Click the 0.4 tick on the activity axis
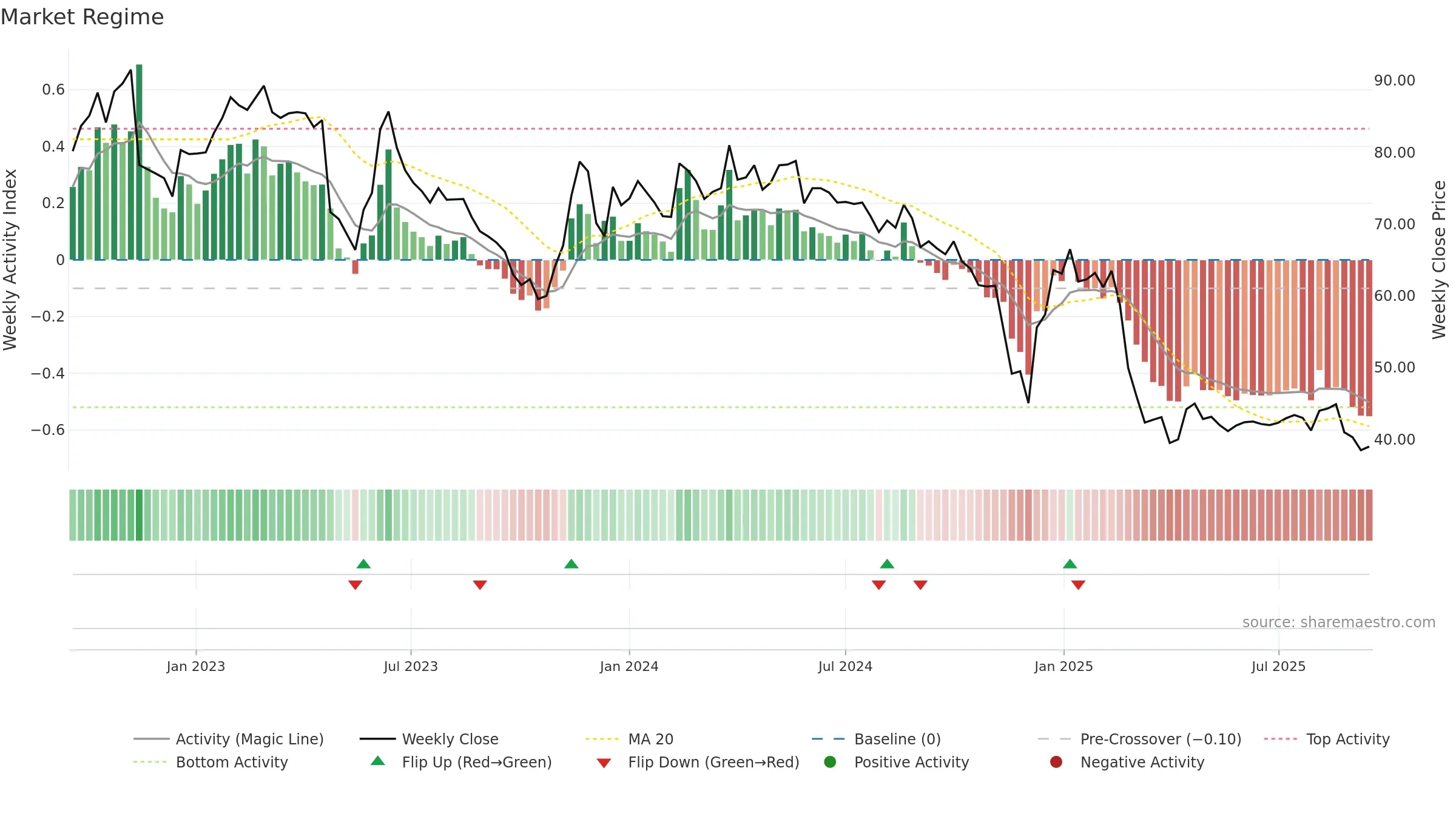The image size is (1456, 819). [53, 146]
